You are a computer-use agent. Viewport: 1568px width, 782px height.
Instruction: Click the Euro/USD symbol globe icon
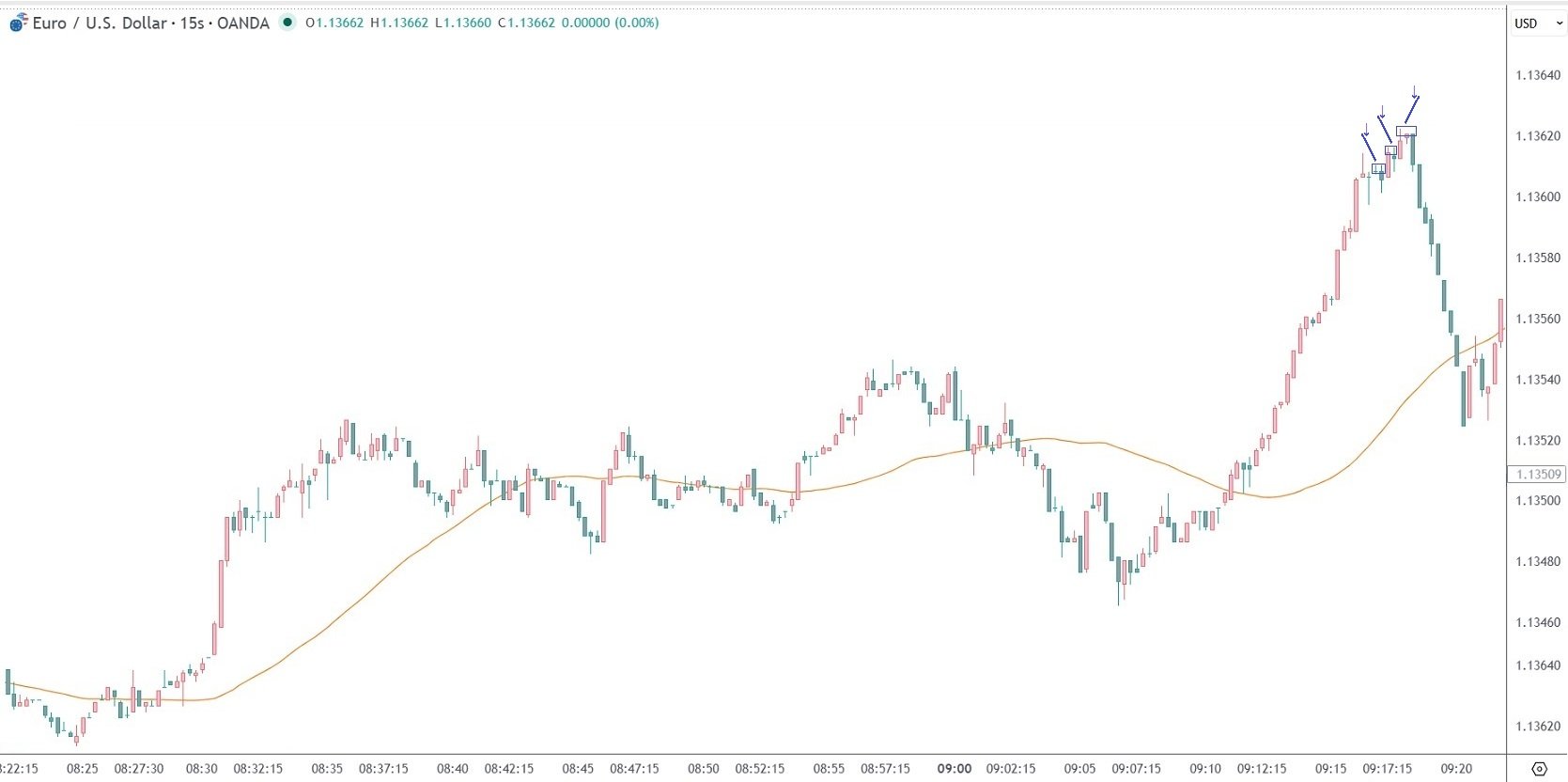[x=18, y=23]
